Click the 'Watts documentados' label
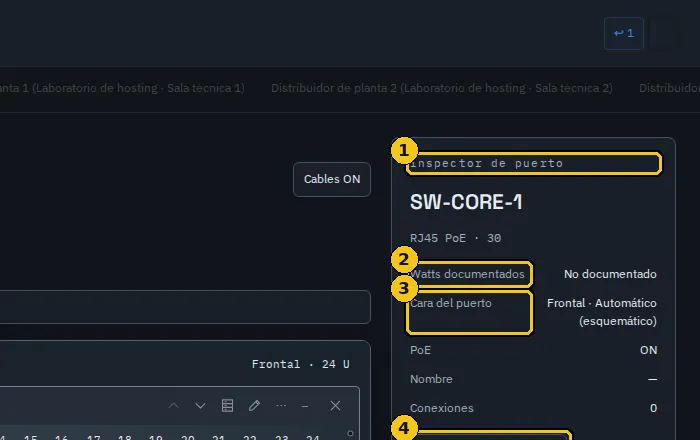700x440 pixels. (x=469, y=274)
